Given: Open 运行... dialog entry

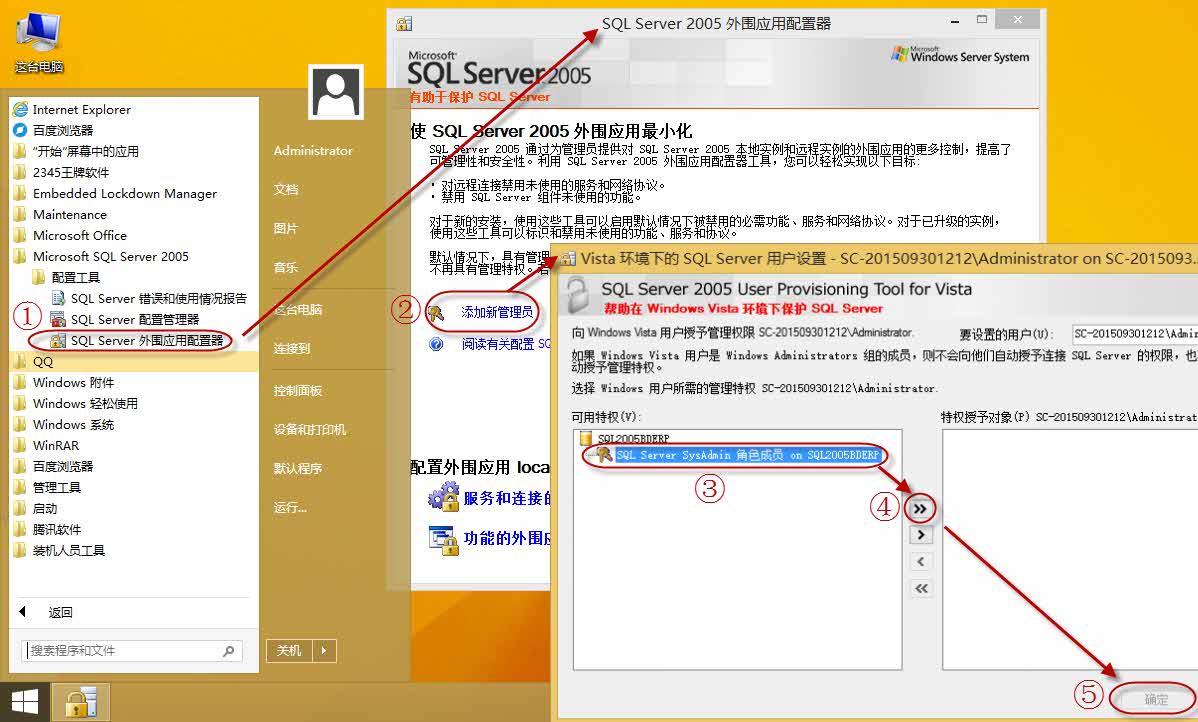Looking at the screenshot, I should [x=290, y=507].
